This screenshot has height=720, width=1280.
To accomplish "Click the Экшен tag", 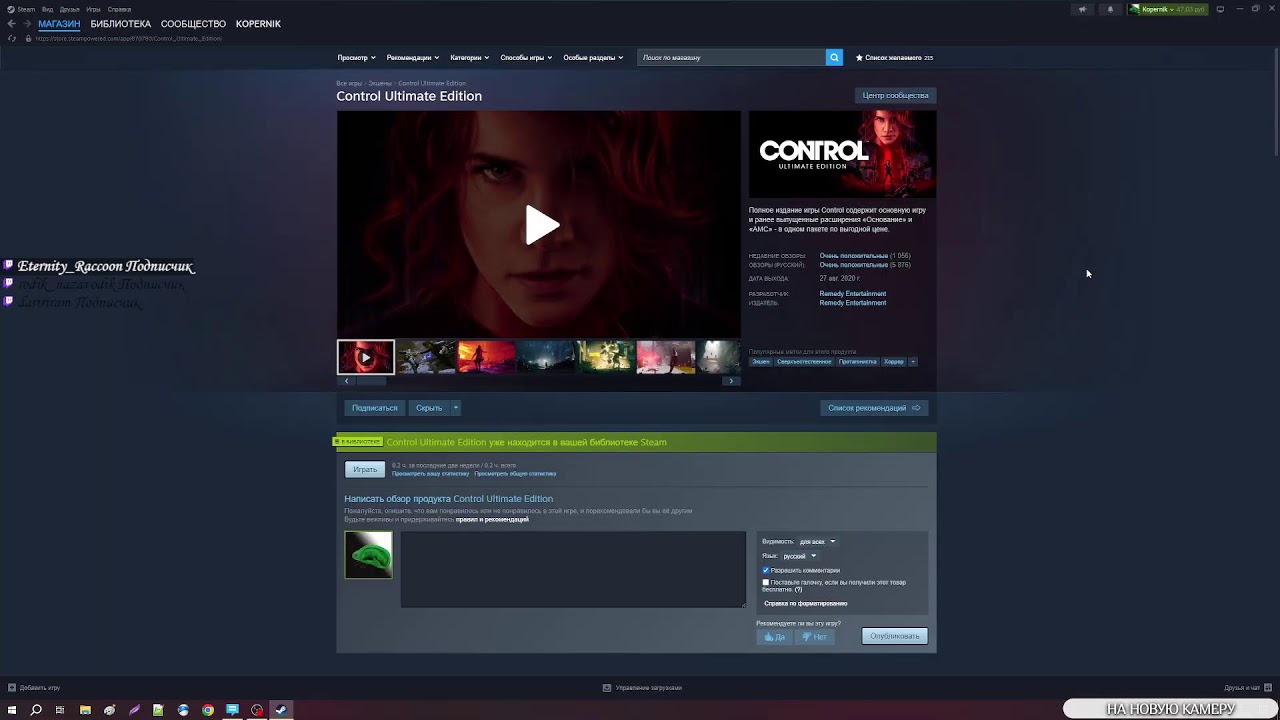I will pyautogui.click(x=761, y=361).
